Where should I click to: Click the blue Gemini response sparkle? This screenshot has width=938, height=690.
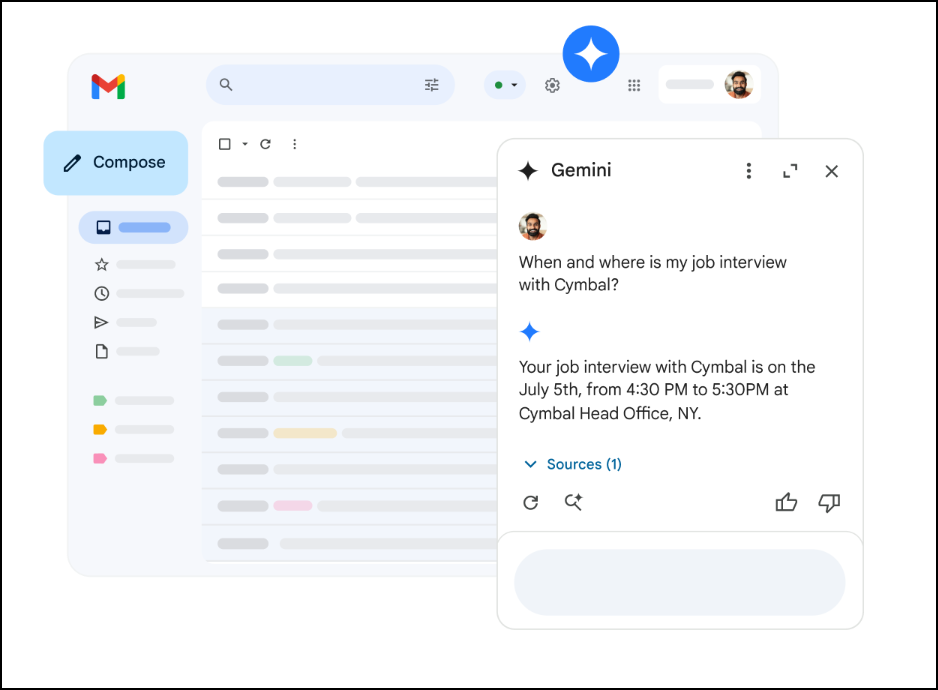[529, 332]
